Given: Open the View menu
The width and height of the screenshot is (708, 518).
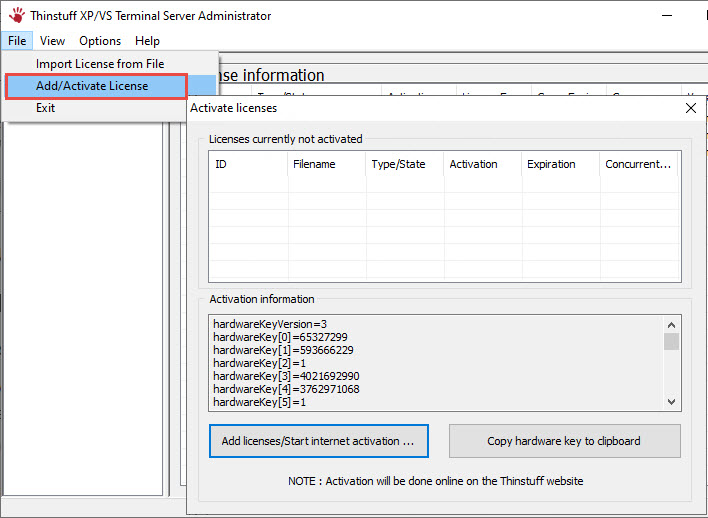Looking at the screenshot, I should pyautogui.click(x=52, y=41).
